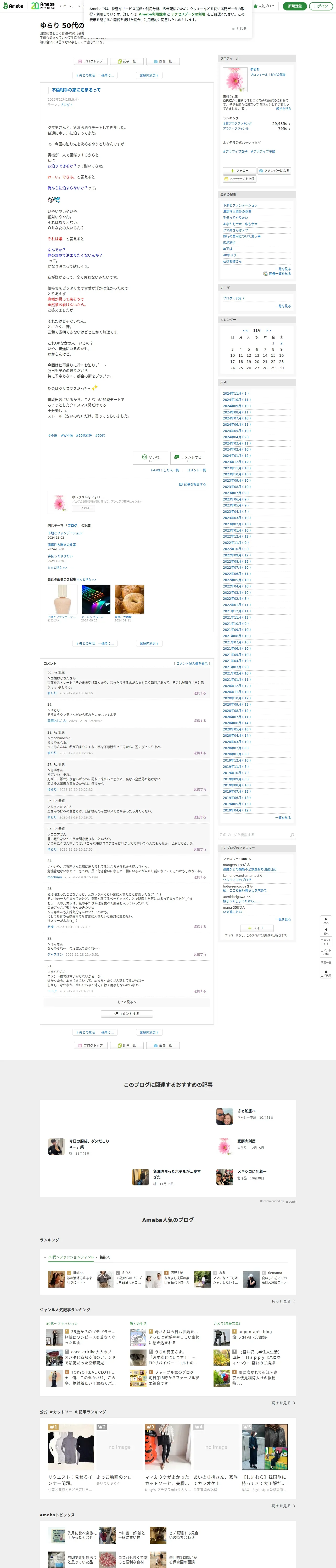336x1568 pixels.
Task: Open archive 2024年11月 ( 1 )
Action: pyautogui.click(x=236, y=393)
